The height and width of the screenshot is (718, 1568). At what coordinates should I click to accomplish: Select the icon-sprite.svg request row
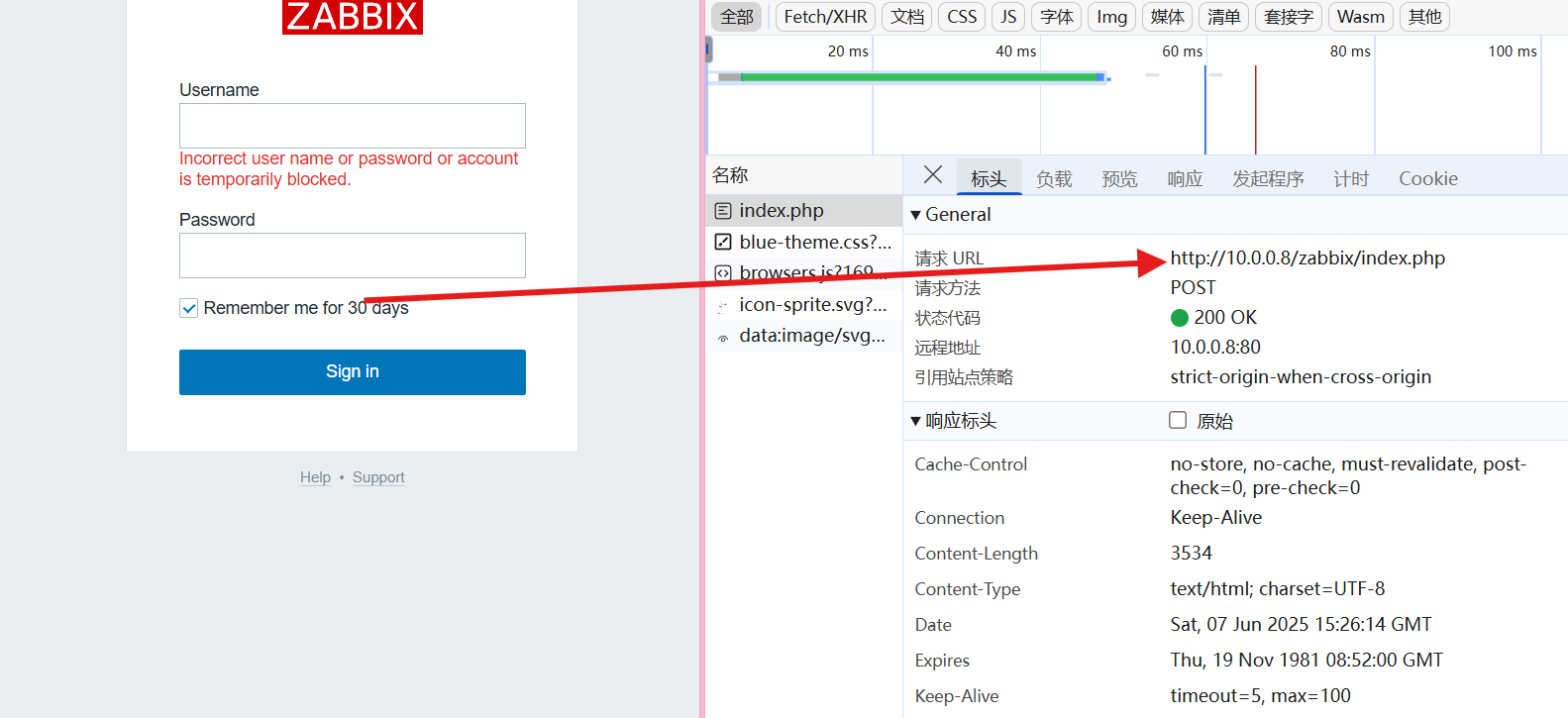[804, 305]
